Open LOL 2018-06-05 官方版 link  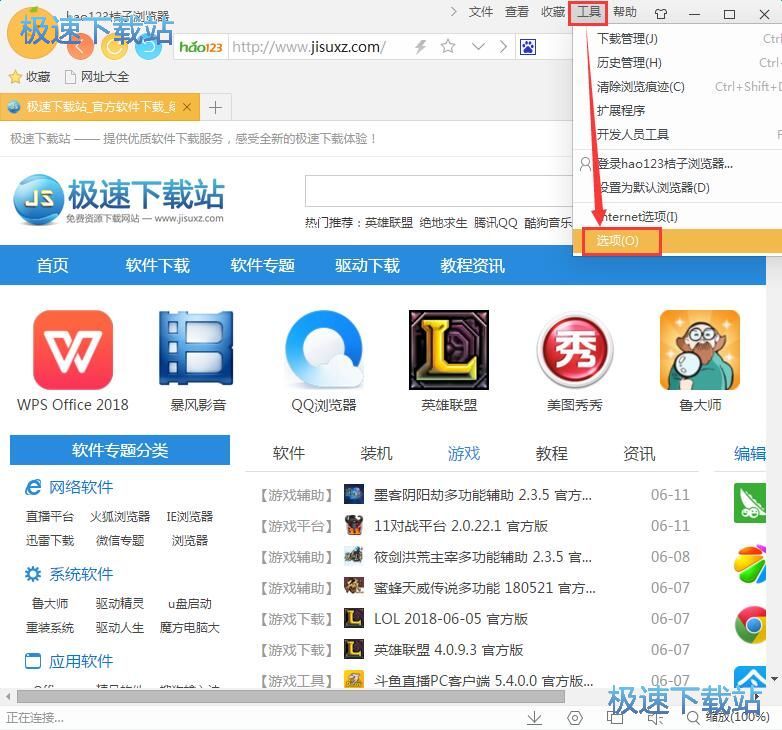[451, 619]
